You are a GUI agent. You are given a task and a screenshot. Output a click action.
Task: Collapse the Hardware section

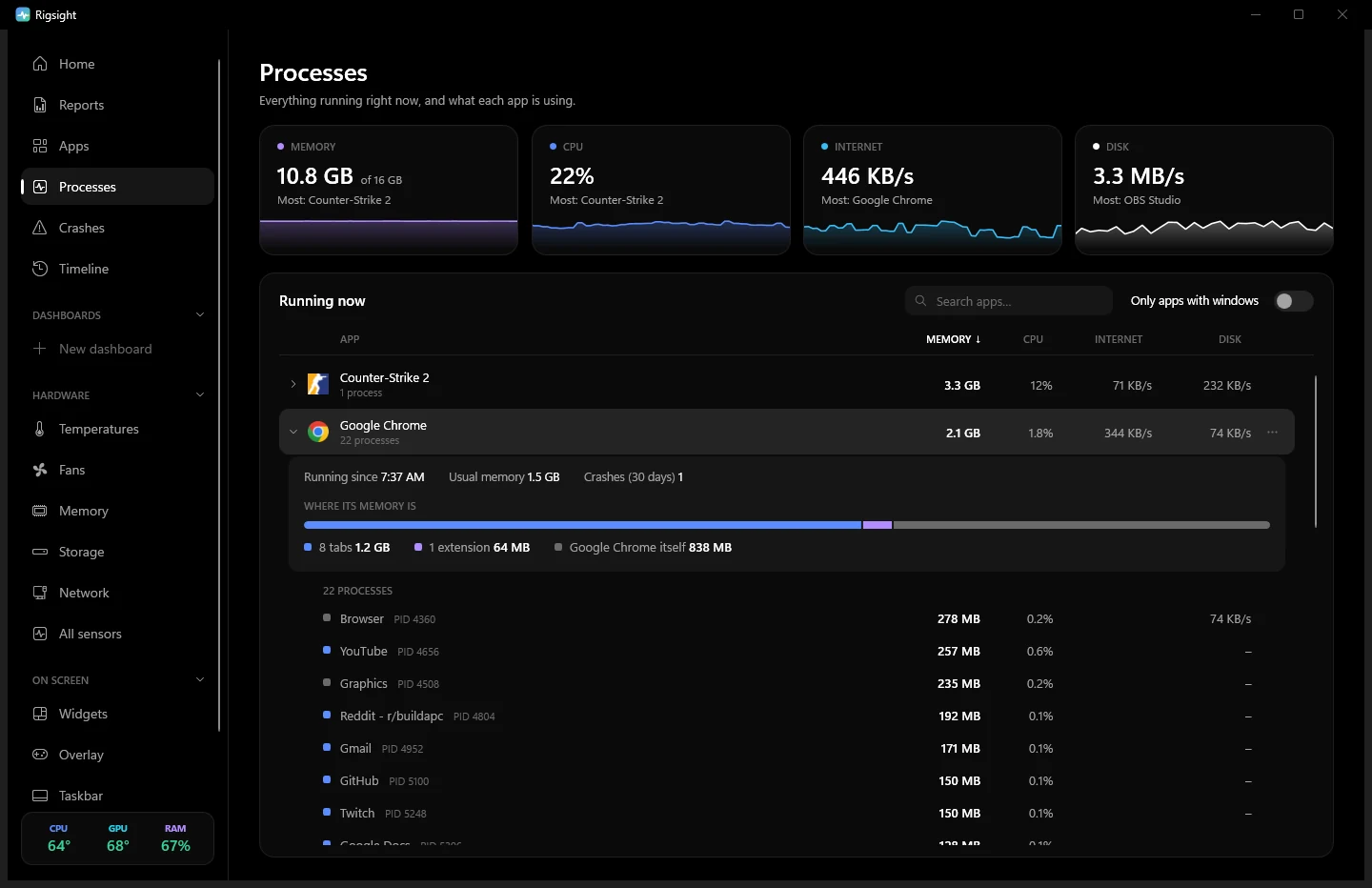(x=200, y=394)
